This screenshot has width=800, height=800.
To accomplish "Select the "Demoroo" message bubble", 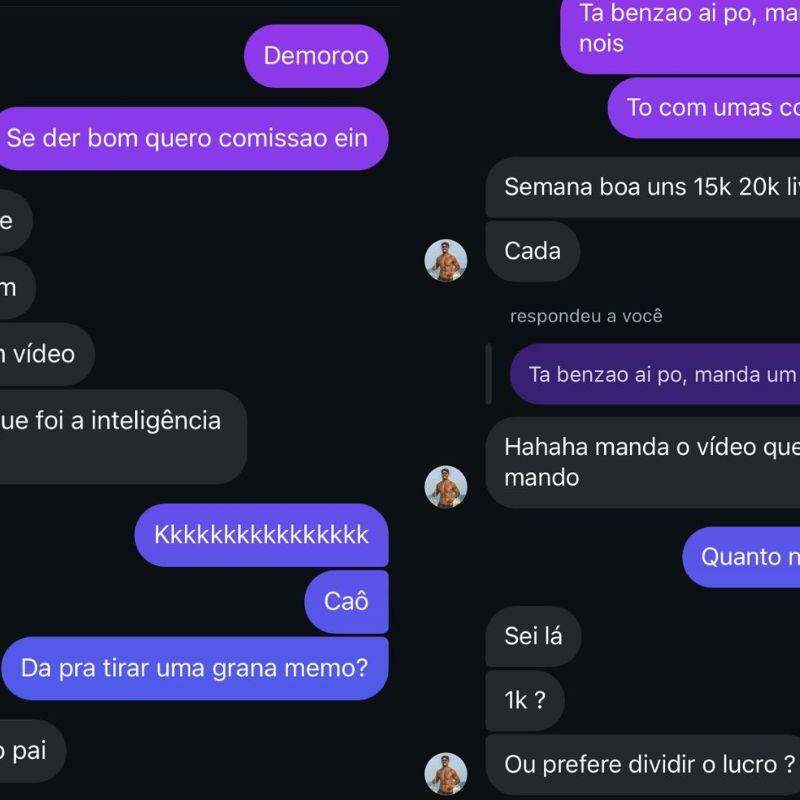I will [316, 56].
